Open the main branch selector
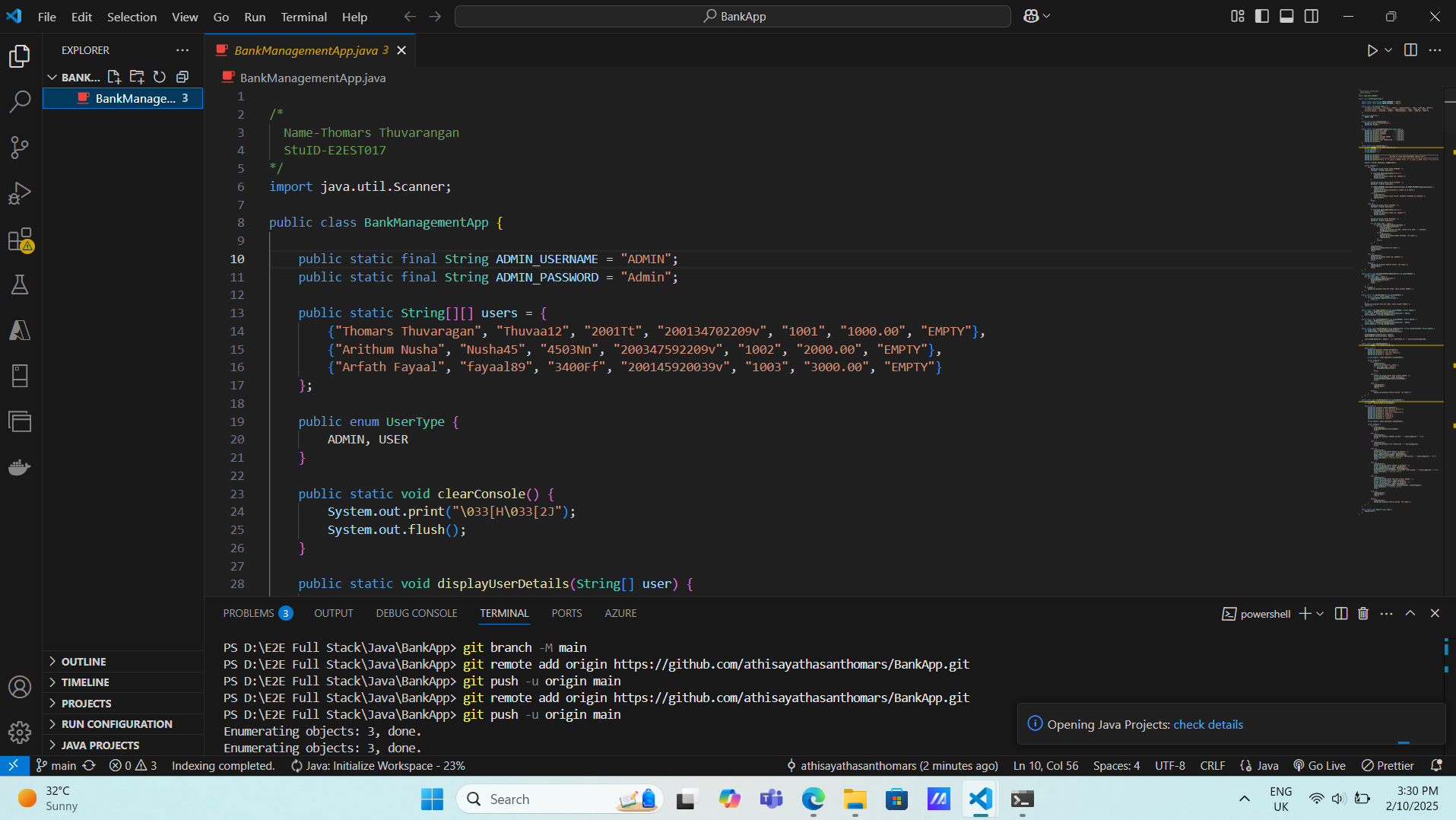Image resolution: width=1456 pixels, height=820 pixels. pos(56,765)
